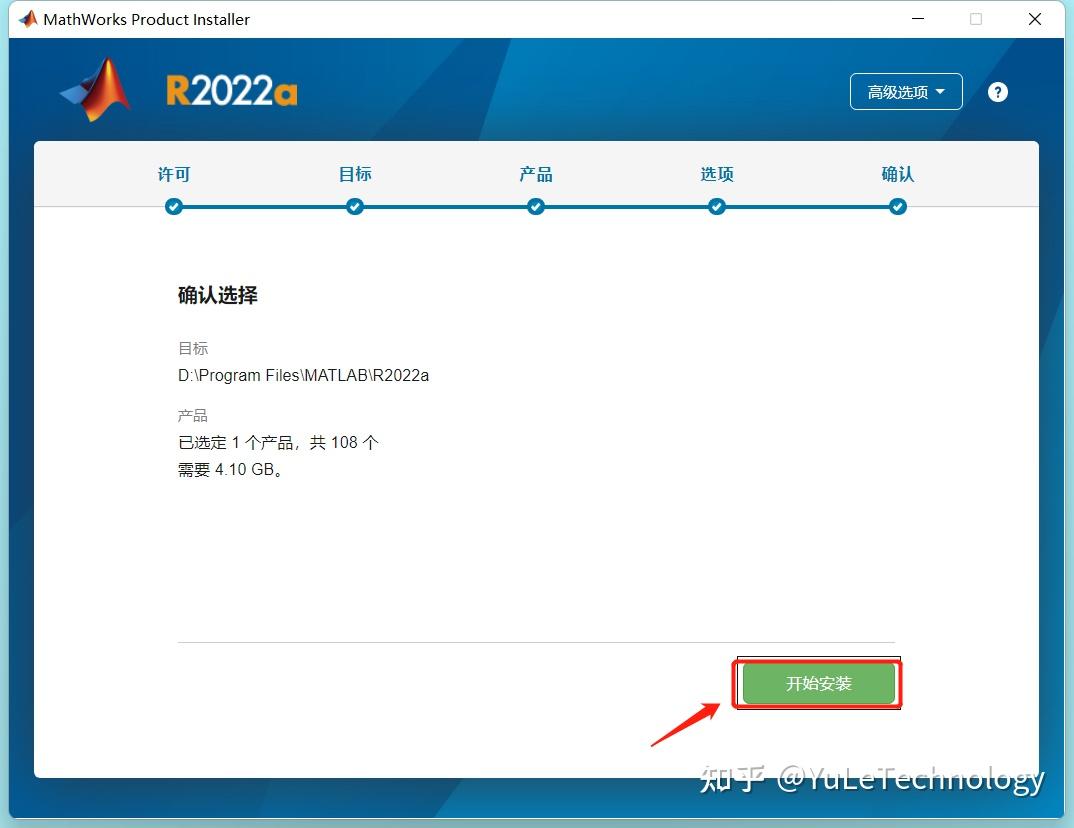This screenshot has width=1074, height=828.
Task: Minimize the MathWorks Product Installer window
Action: (x=917, y=18)
